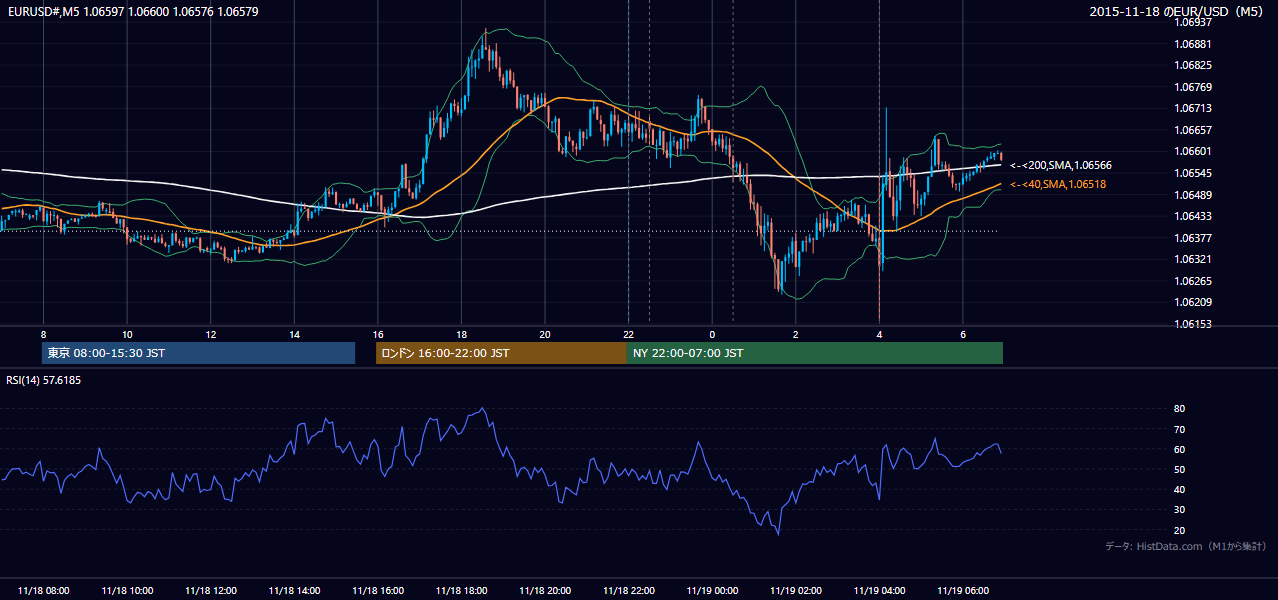The width and height of the screenshot is (1278, 600).
Task: Click the 200 SMA 1.06566 label
Action: [1061, 165]
